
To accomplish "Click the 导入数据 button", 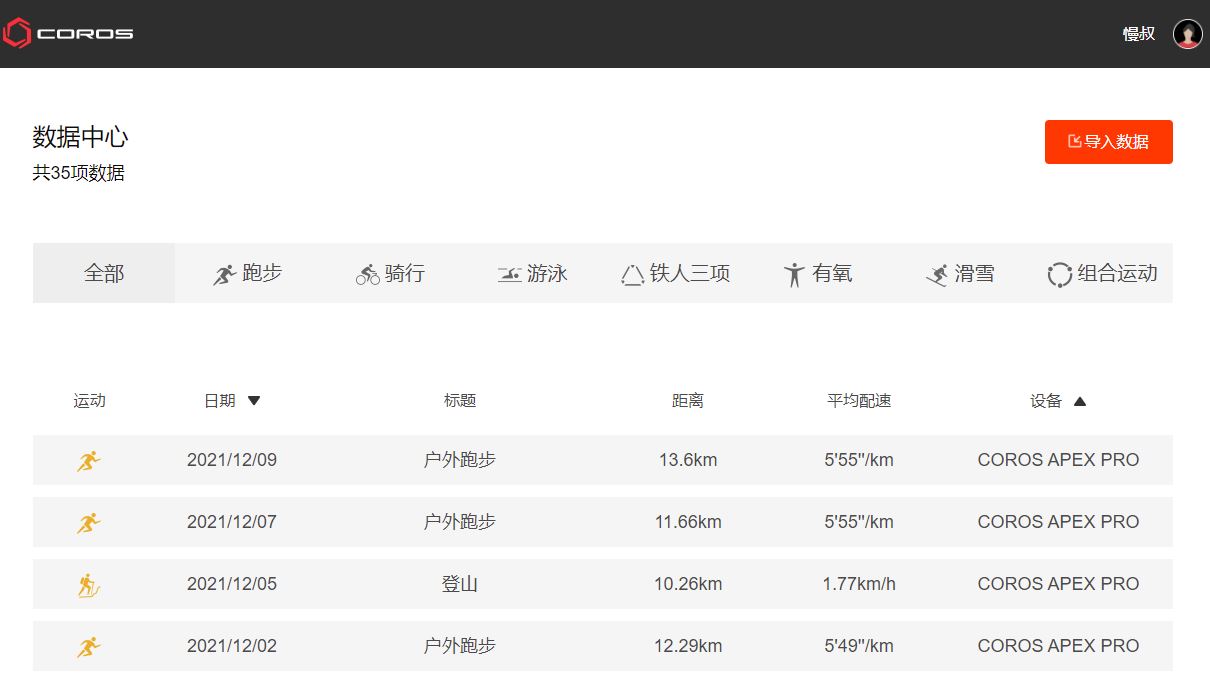I will (x=1108, y=141).
